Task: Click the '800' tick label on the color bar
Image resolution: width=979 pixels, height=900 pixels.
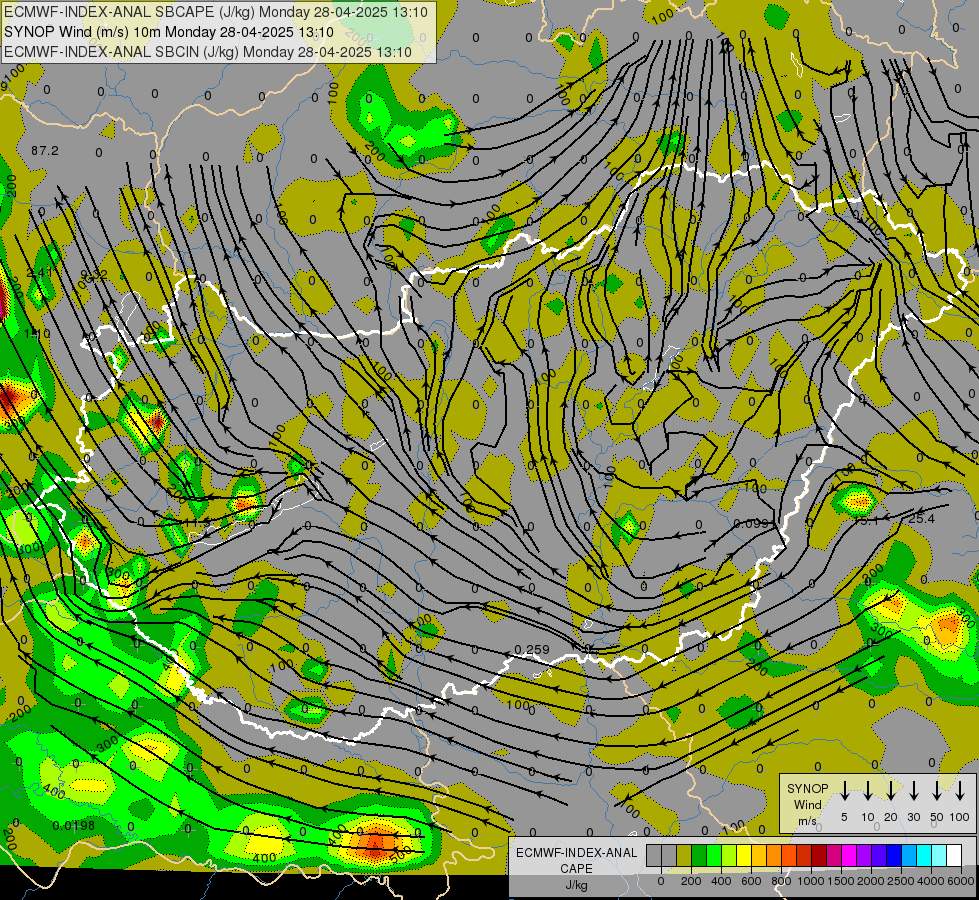Action: click(x=781, y=881)
